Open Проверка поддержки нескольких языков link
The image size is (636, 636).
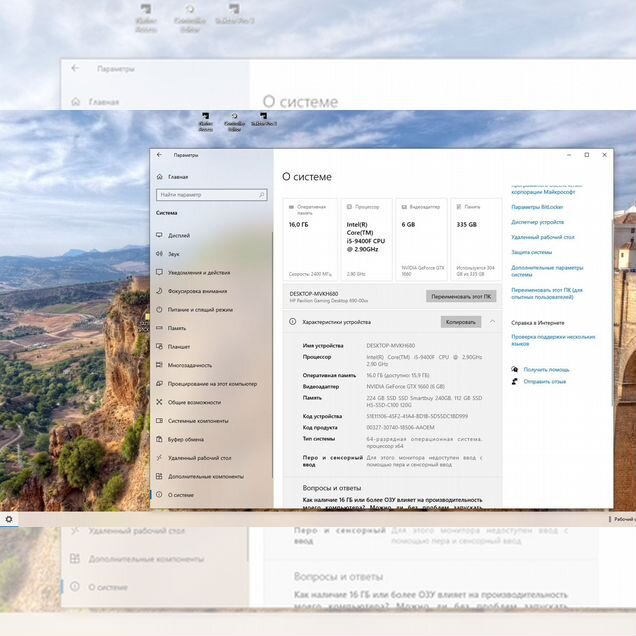[x=553, y=340]
